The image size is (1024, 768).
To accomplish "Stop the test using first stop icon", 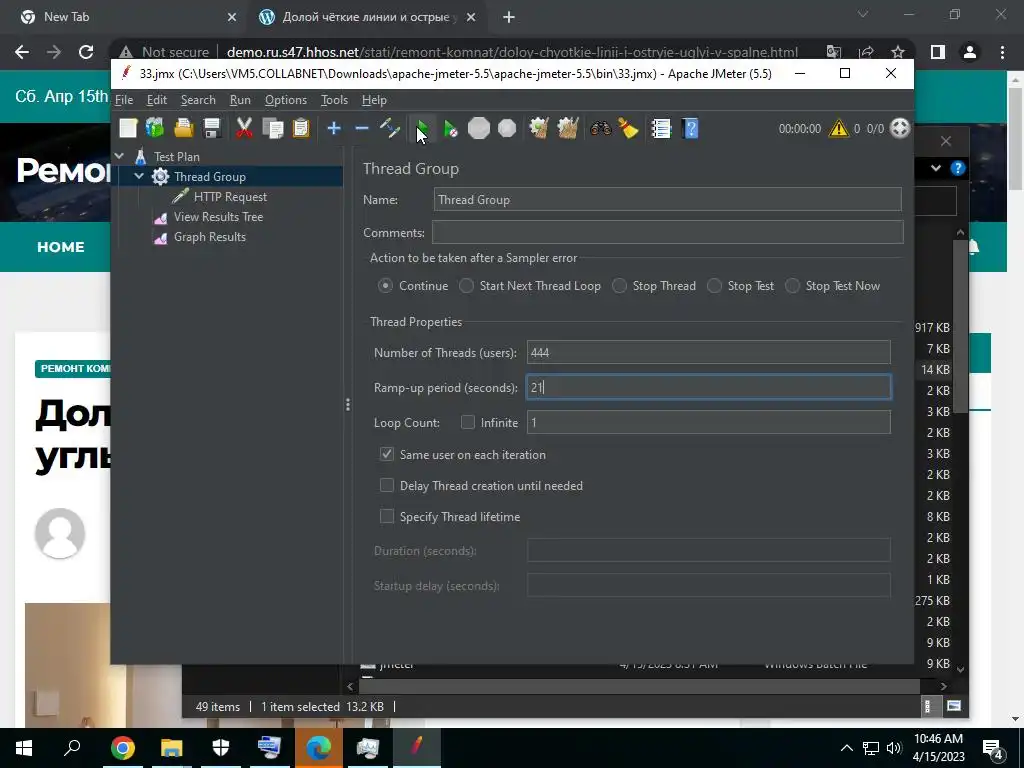I will click(x=479, y=128).
